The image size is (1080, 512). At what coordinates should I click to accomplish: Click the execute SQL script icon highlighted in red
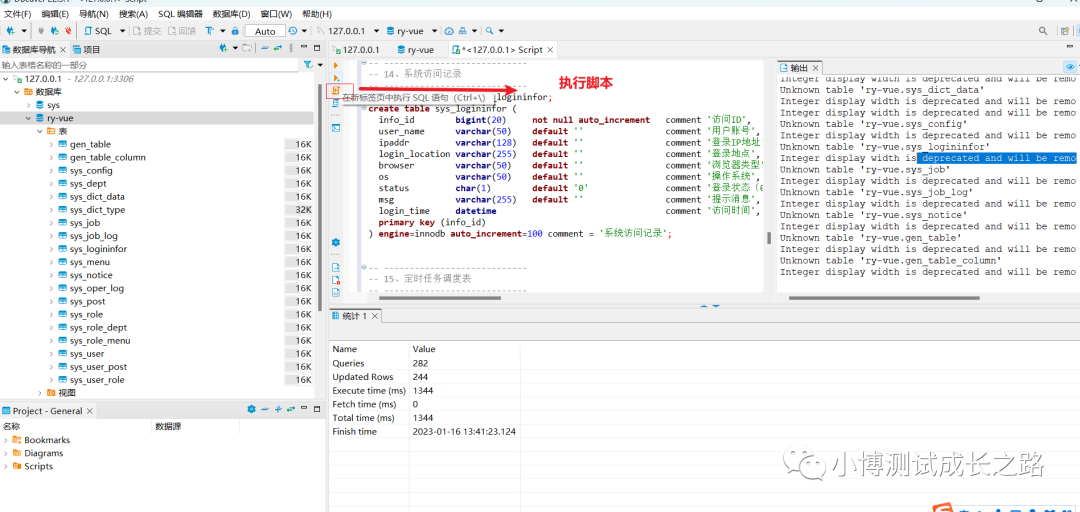(336, 90)
